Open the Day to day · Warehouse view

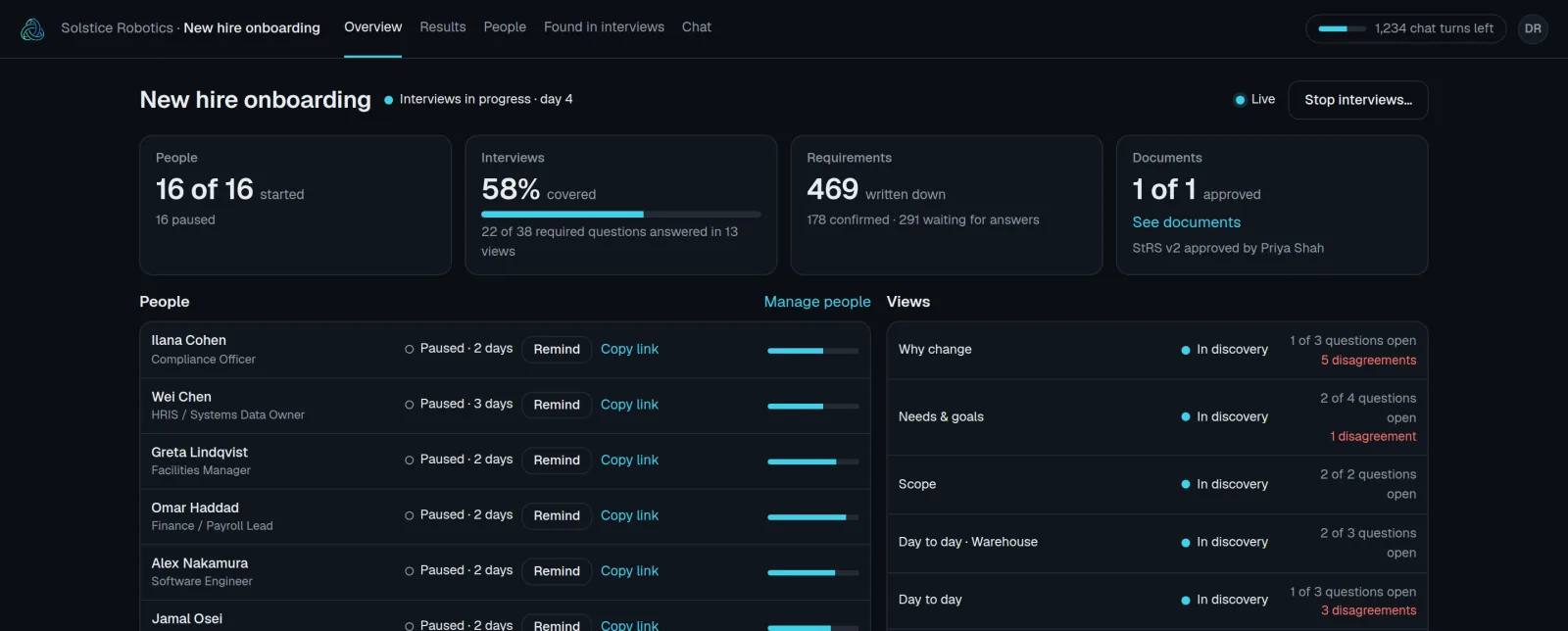1156,542
